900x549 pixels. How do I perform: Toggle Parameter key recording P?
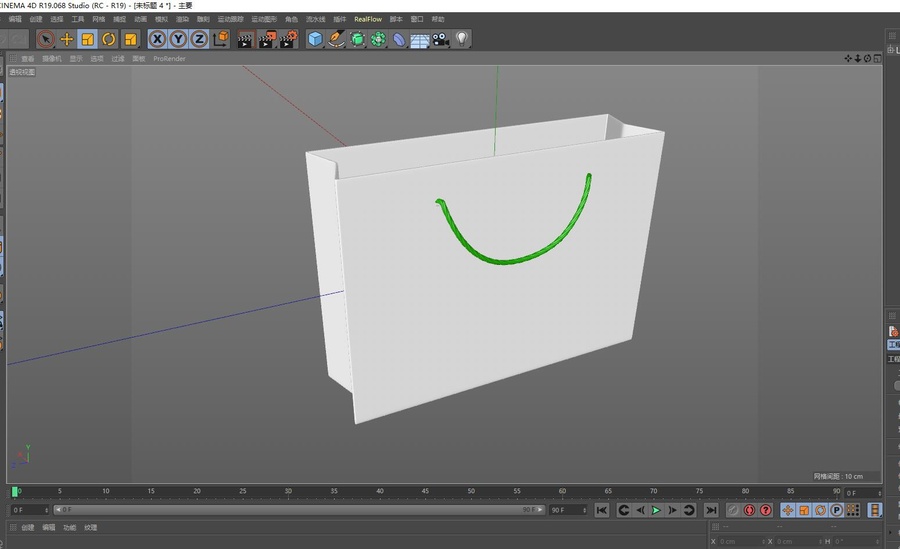[x=836, y=510]
